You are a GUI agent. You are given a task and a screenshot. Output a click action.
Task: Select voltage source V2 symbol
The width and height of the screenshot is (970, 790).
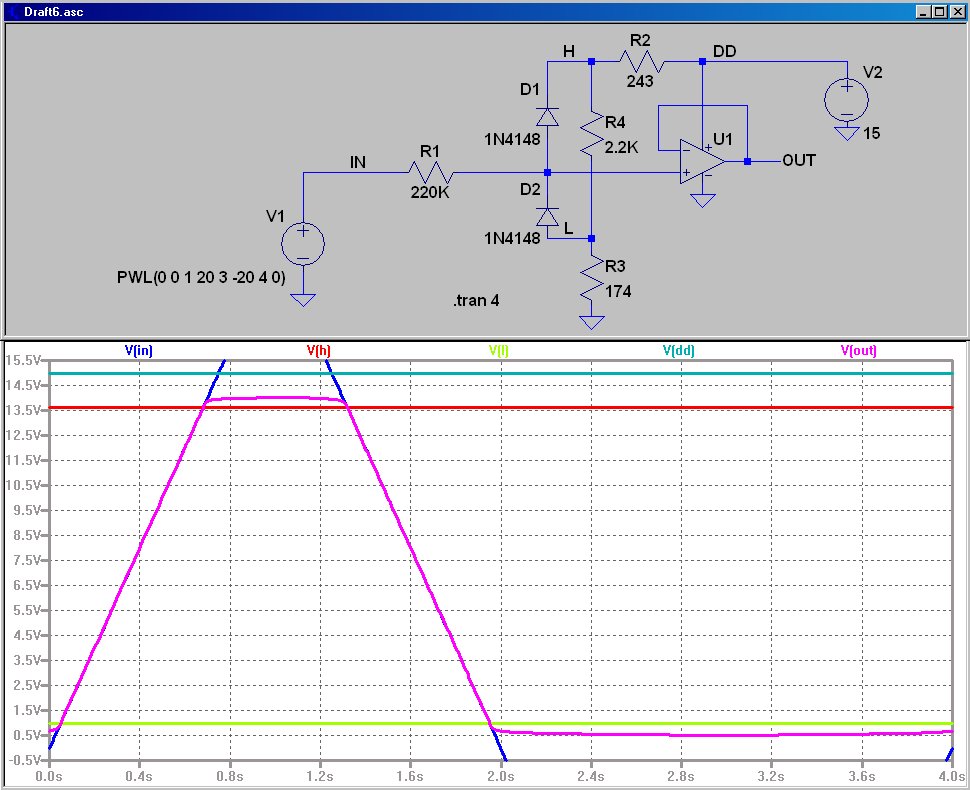pos(846,100)
